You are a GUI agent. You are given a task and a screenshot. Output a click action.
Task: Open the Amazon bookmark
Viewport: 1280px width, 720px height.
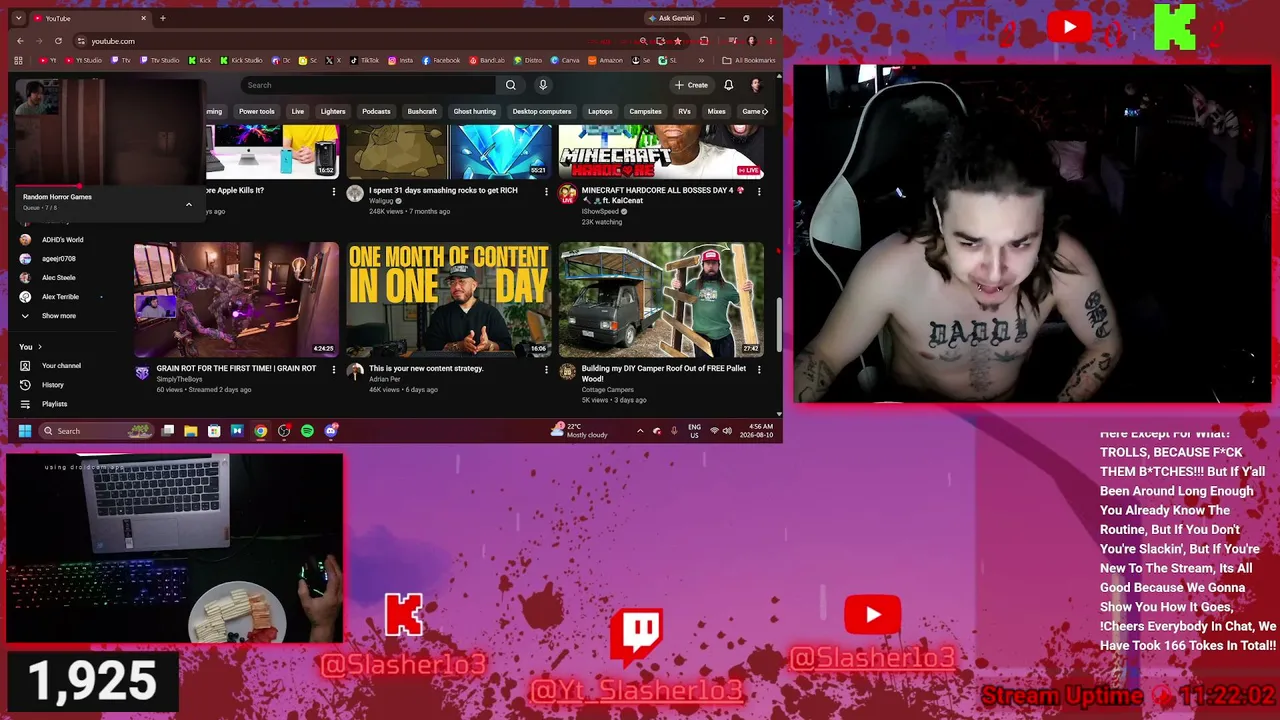605,60
